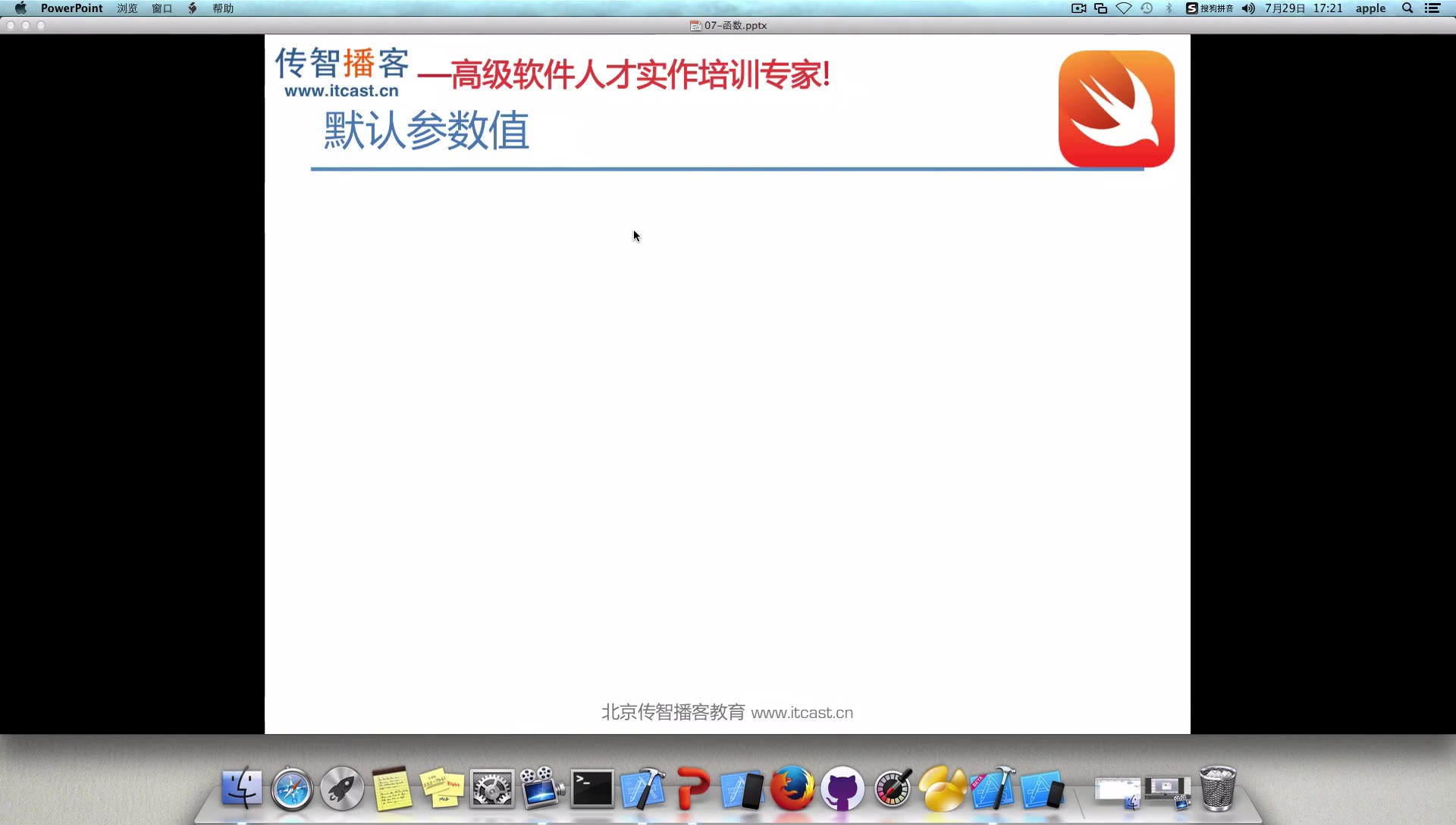Open DVD player from dock
The height and width of the screenshot is (825, 1456).
pyautogui.click(x=541, y=789)
